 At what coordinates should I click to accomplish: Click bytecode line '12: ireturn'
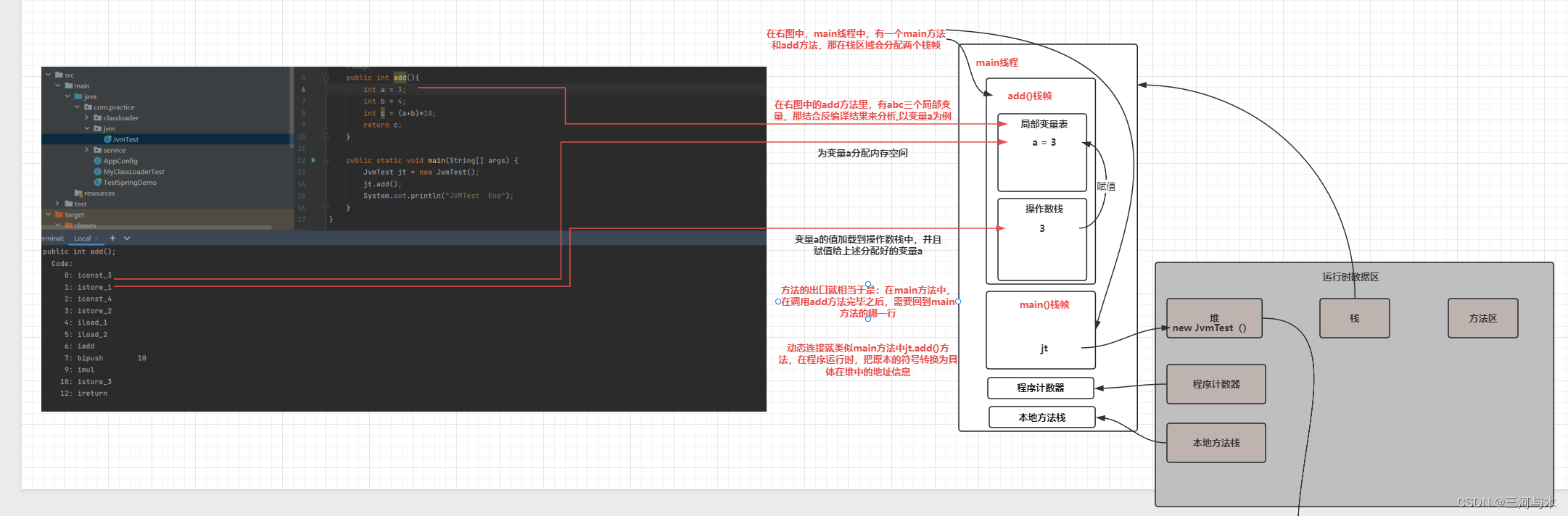click(x=83, y=394)
